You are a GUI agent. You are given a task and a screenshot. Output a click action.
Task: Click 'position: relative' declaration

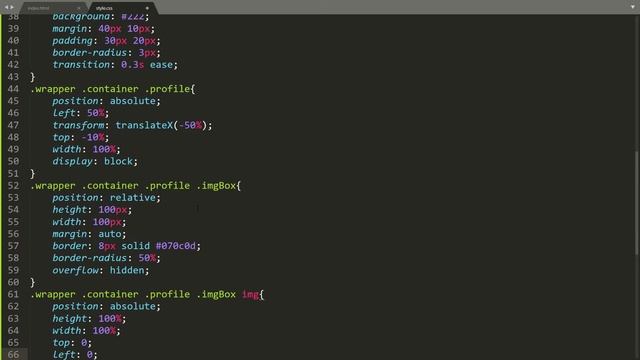(106, 198)
